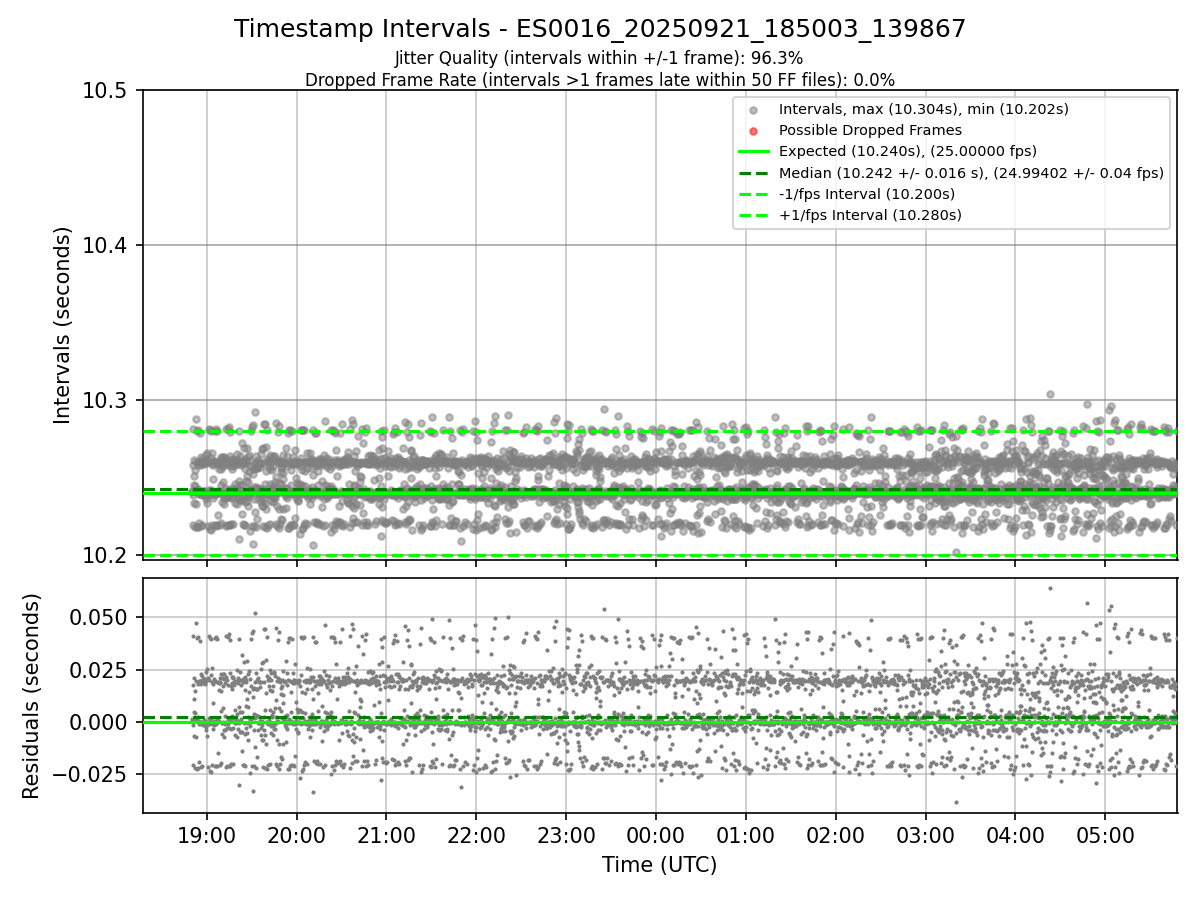Click the lowest residual point below −0.025 near 03:20
Image resolution: width=1200 pixels, height=900 pixels.
pyautogui.click(x=956, y=802)
